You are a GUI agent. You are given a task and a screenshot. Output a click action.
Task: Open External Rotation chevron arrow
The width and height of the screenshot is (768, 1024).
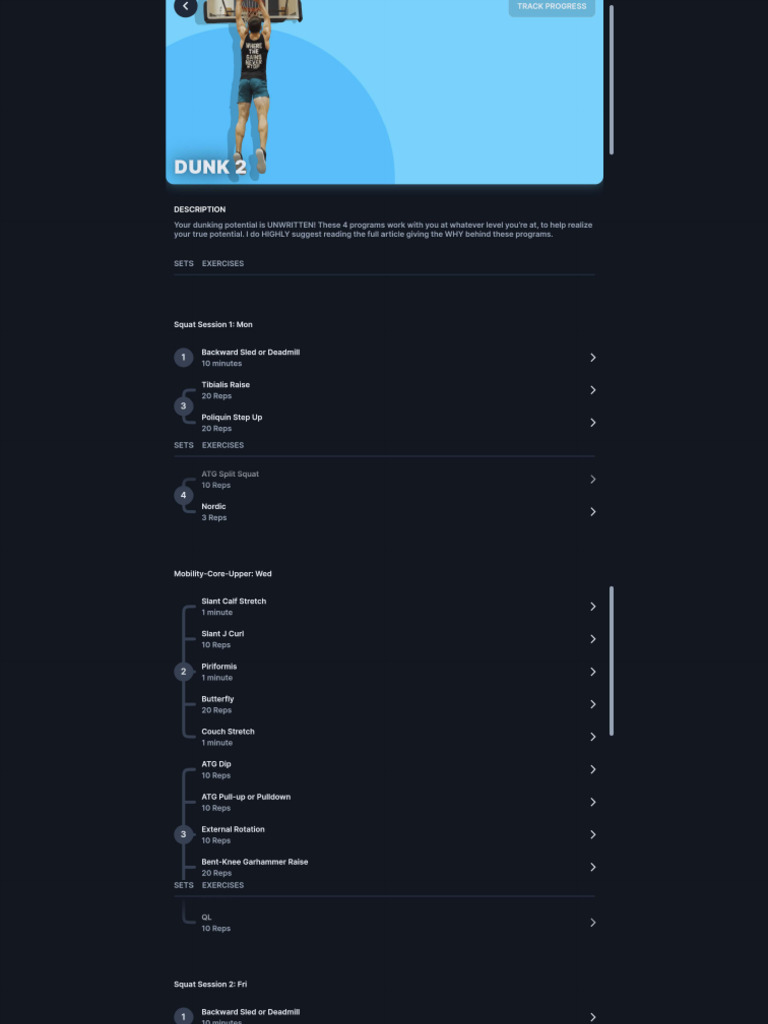592,835
